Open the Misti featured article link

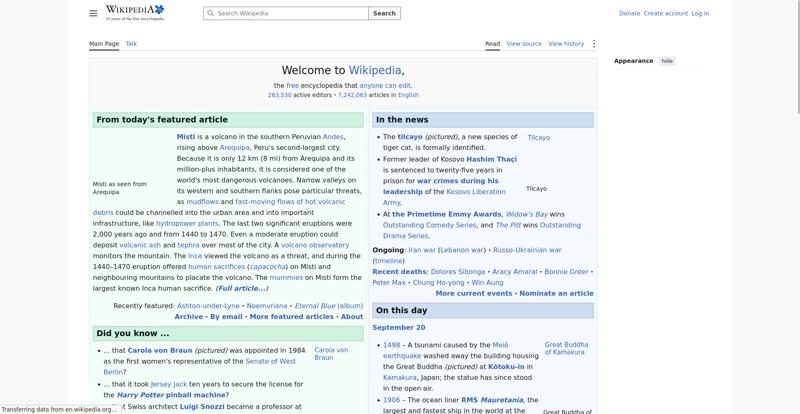pyautogui.click(x=186, y=137)
